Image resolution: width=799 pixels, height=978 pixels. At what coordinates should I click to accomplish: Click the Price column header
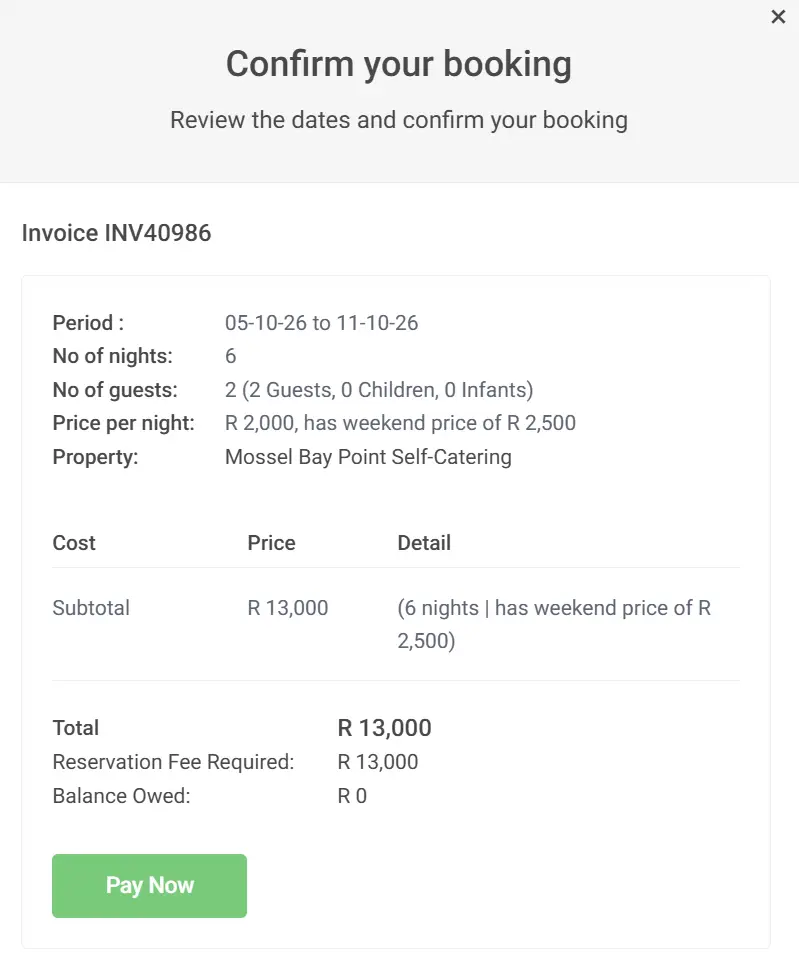pyautogui.click(x=271, y=543)
